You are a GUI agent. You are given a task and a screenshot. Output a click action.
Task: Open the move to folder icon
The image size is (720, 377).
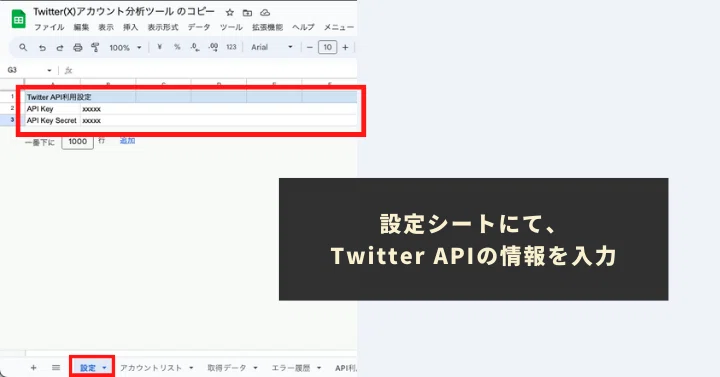coord(248,12)
